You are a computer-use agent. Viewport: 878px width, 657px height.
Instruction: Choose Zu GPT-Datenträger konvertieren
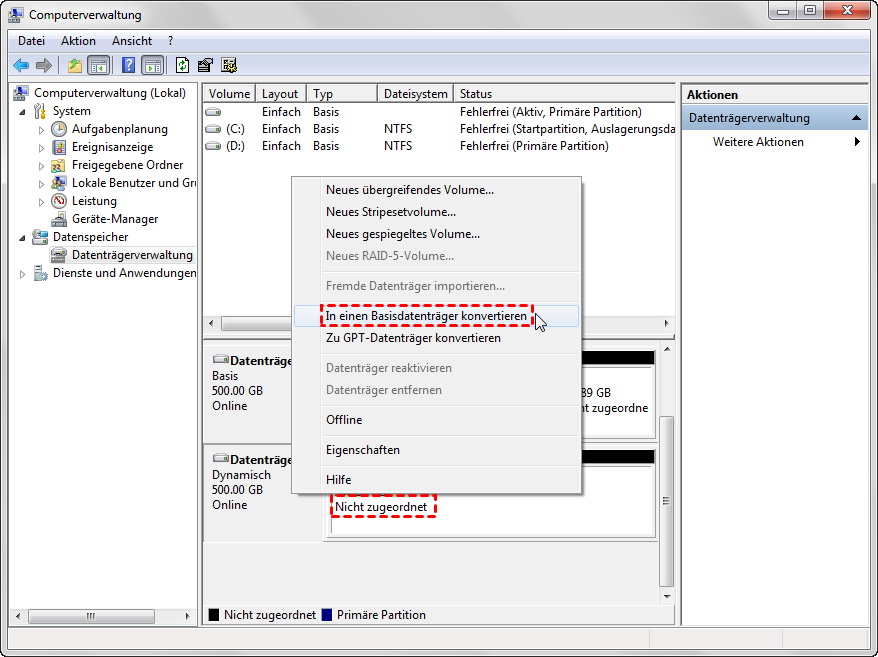tap(436, 338)
